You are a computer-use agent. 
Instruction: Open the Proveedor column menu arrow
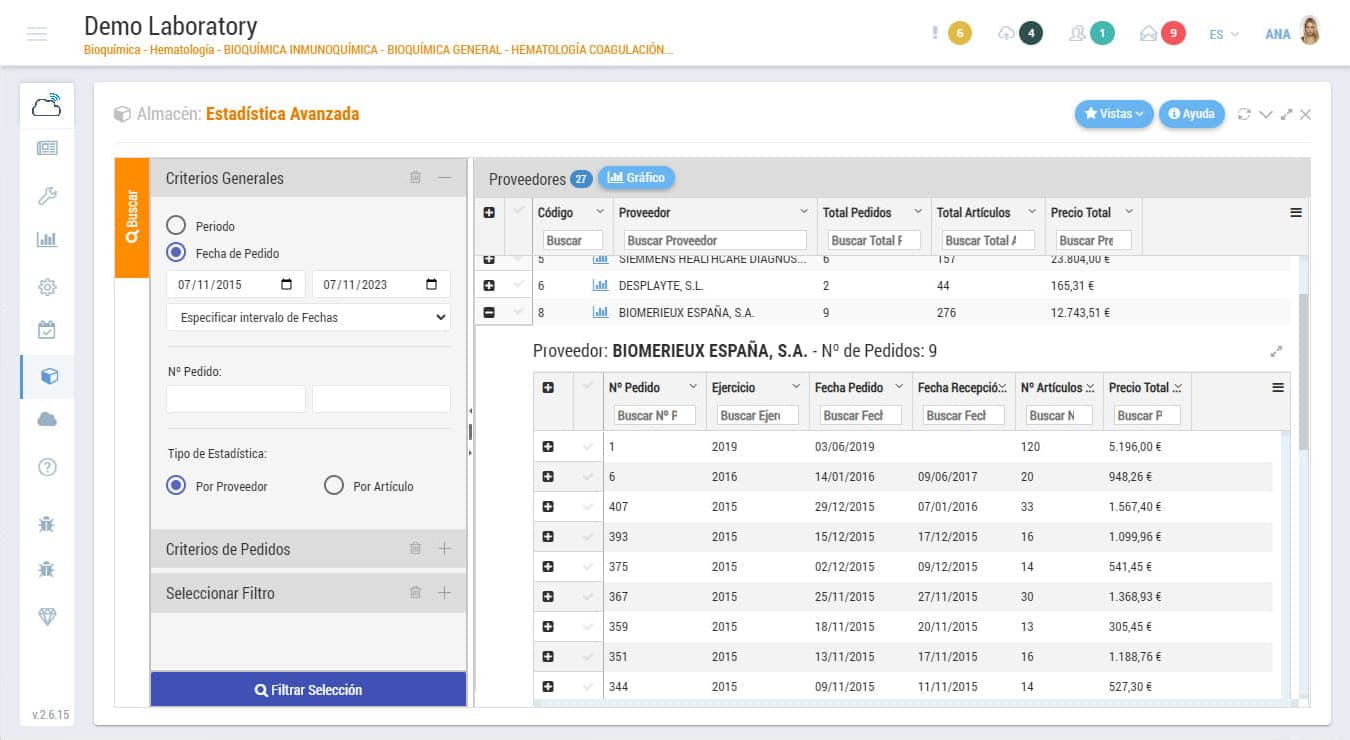pyautogui.click(x=804, y=212)
